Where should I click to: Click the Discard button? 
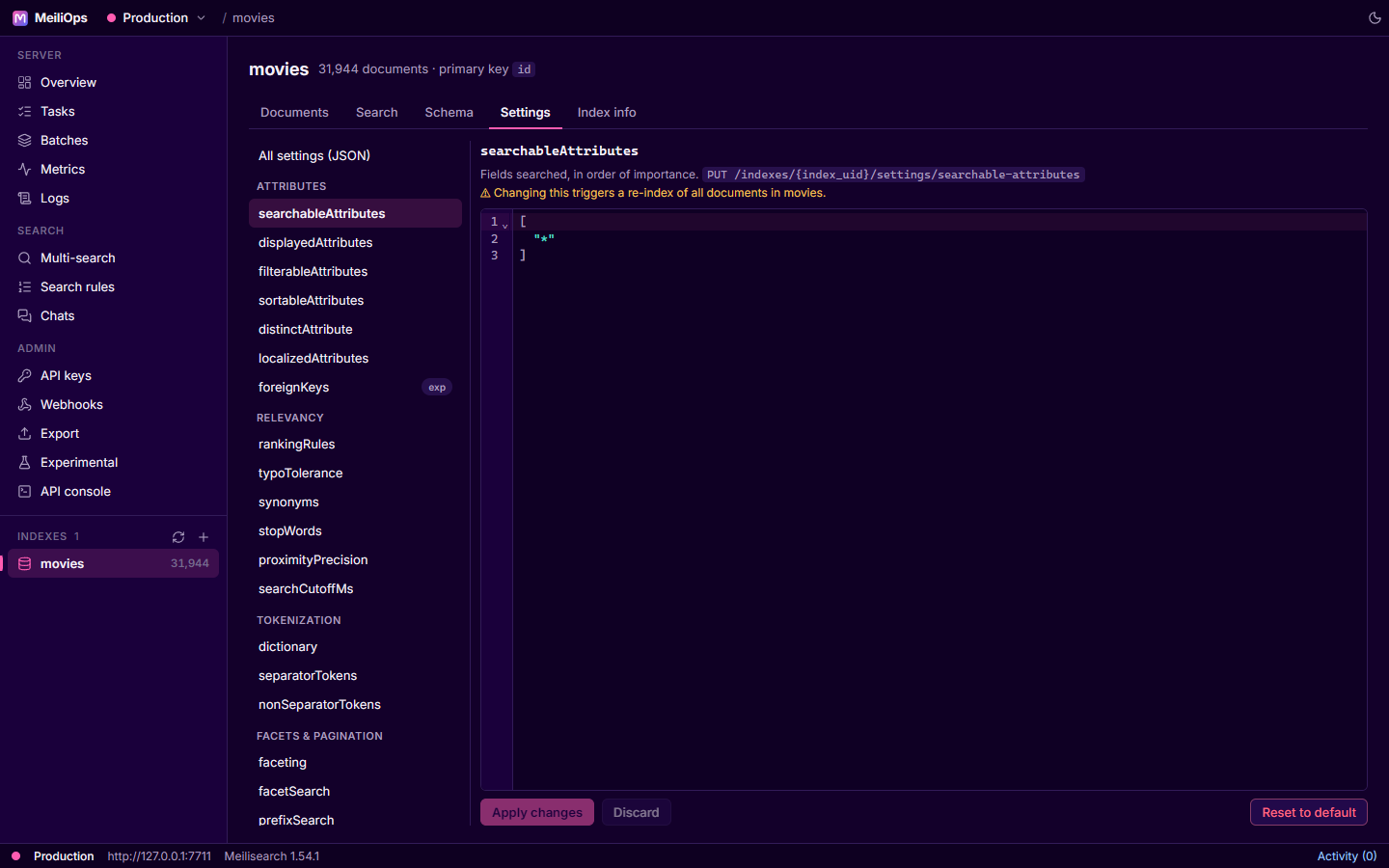click(637, 813)
